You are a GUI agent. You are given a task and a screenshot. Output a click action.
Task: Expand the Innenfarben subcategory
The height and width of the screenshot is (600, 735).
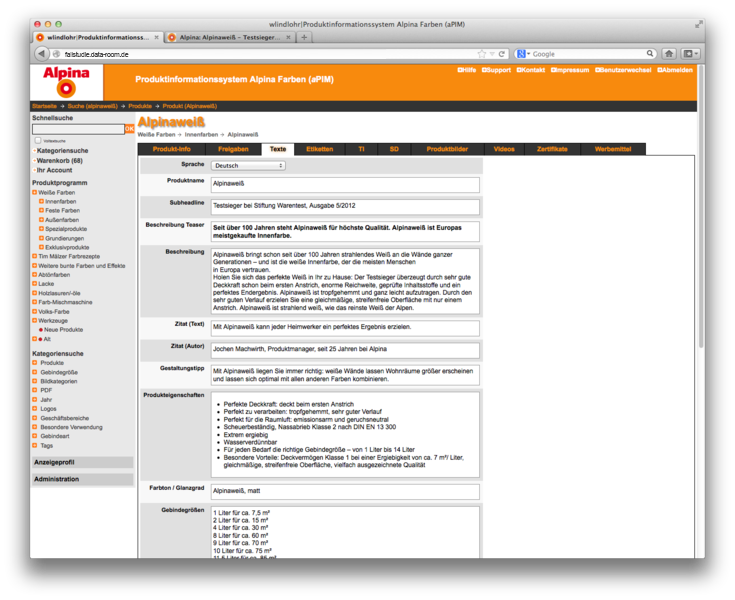point(41,201)
